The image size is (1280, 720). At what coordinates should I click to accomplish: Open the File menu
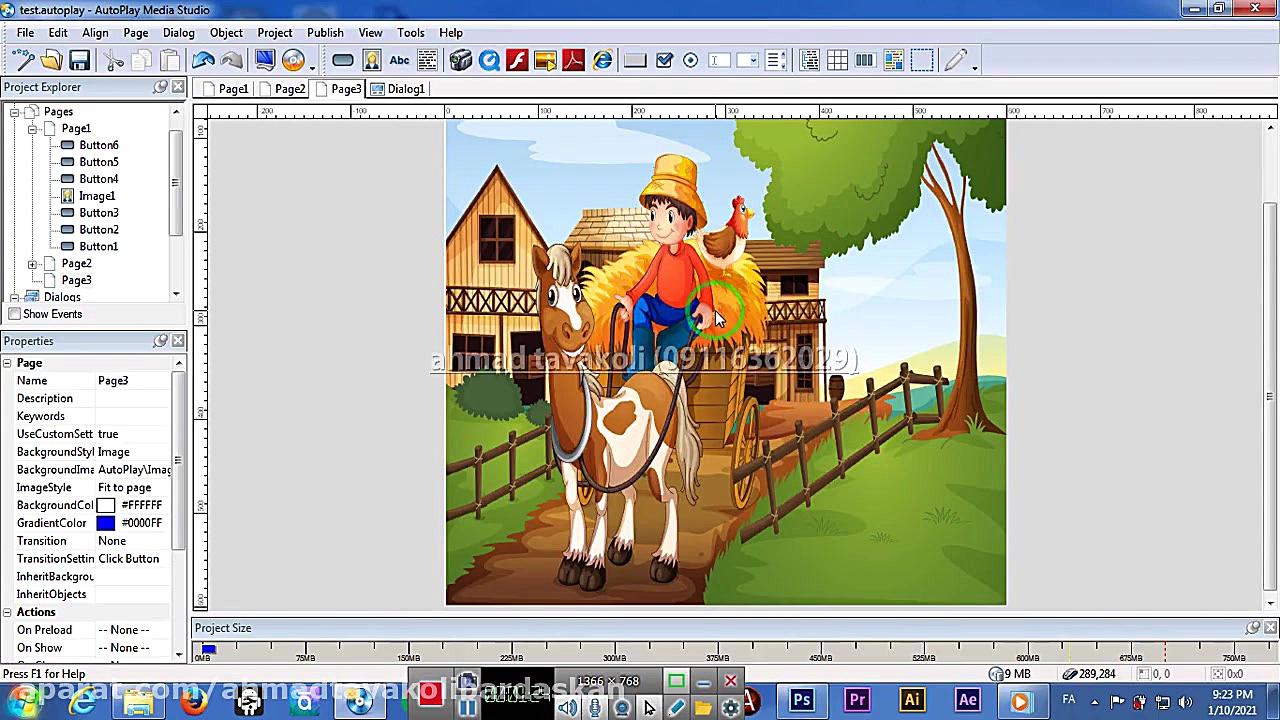tap(25, 33)
